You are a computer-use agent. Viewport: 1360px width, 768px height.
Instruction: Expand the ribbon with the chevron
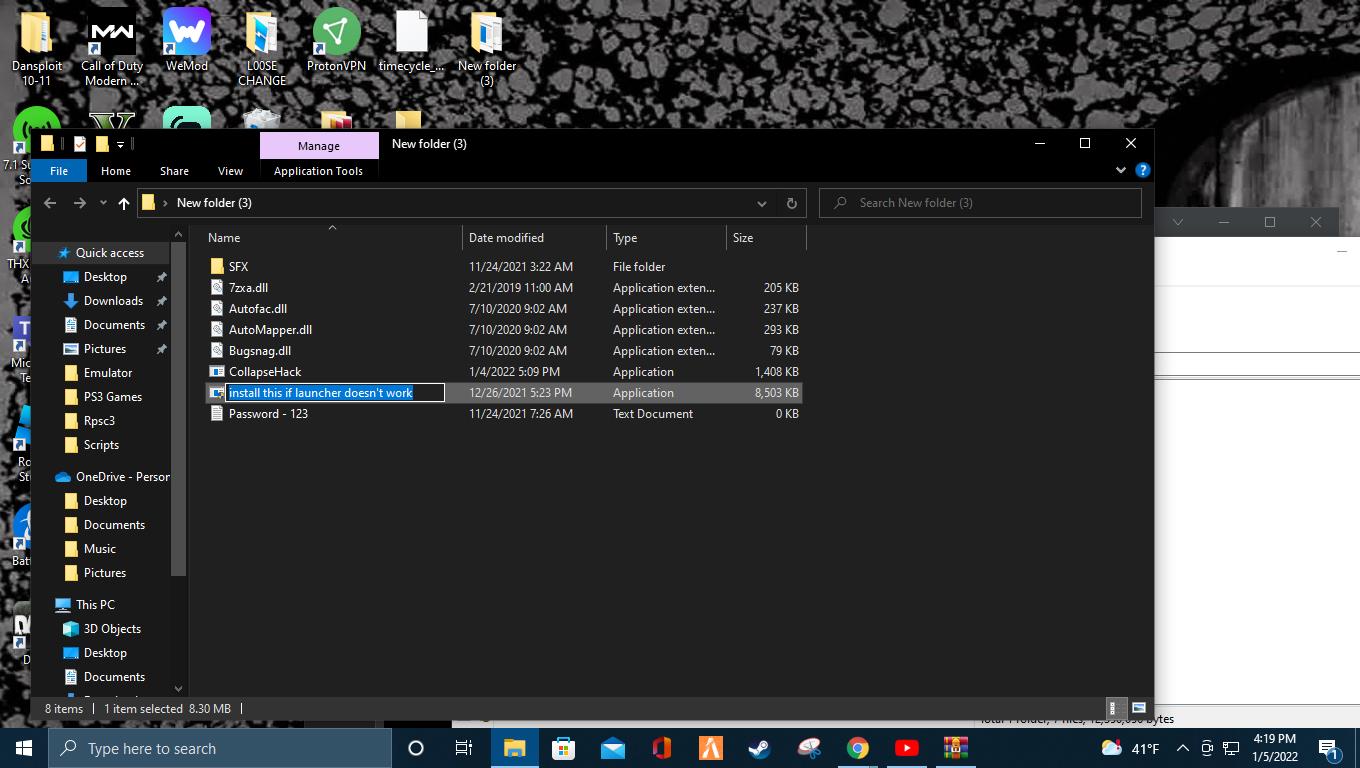coord(1121,171)
